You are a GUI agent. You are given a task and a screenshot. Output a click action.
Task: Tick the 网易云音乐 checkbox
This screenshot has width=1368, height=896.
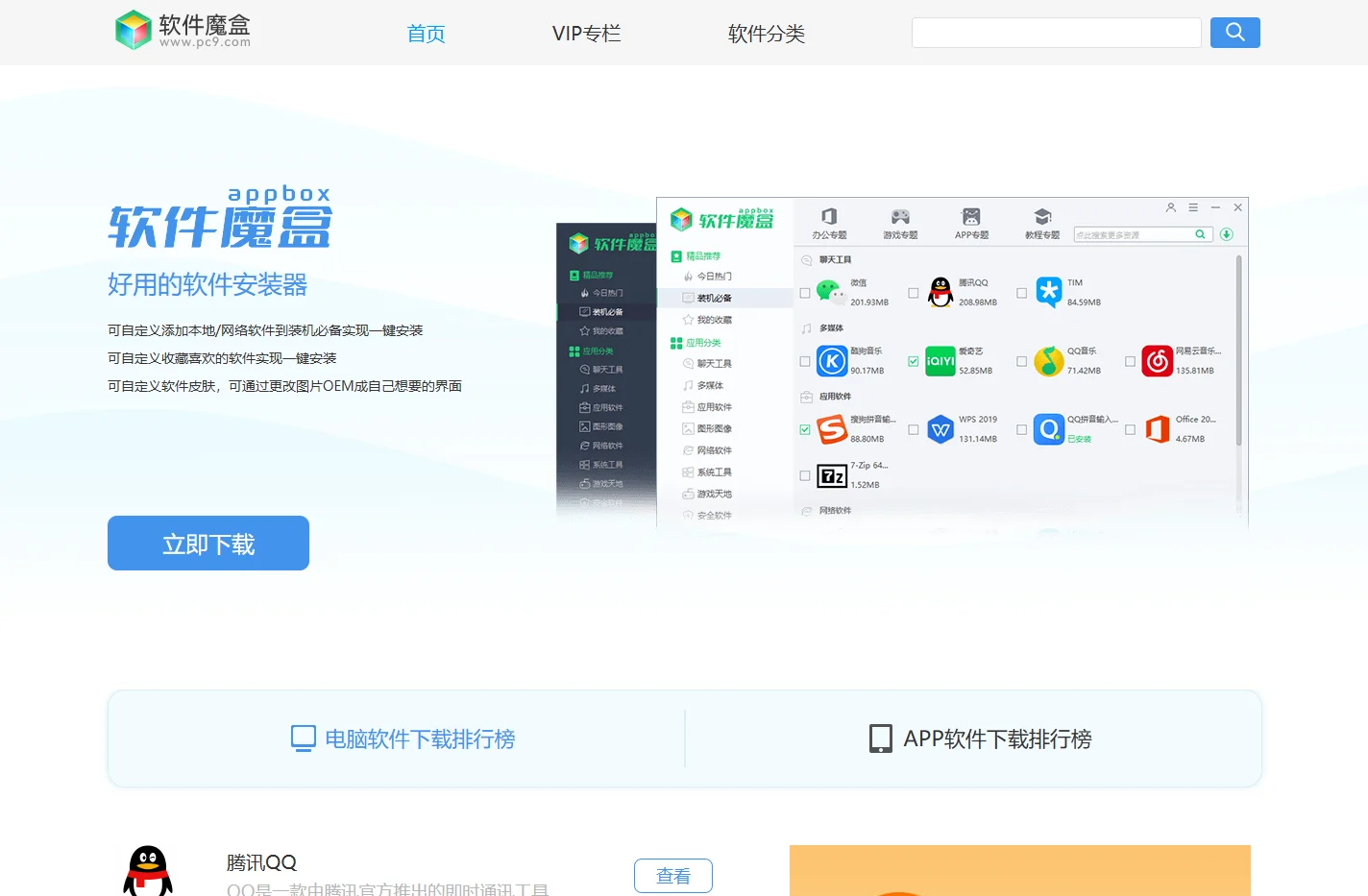[1131, 362]
